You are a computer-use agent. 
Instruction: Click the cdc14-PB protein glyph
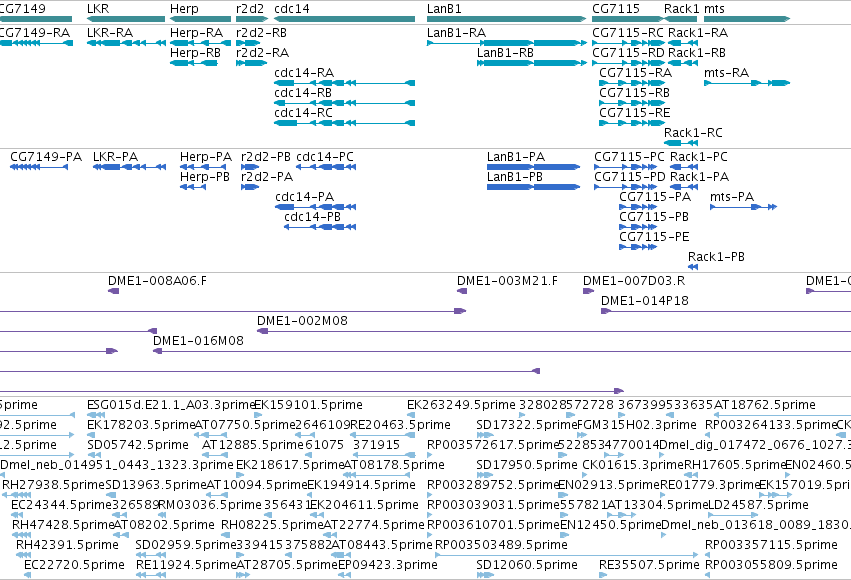320,227
